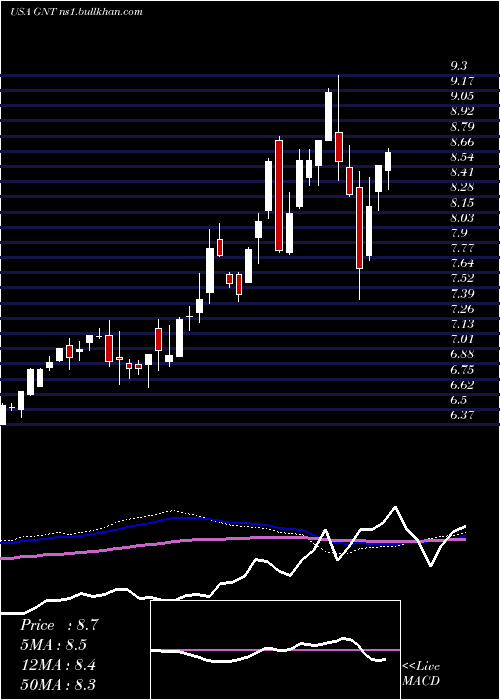
Task: Click the 7.39 price axis label
Action: (462, 294)
